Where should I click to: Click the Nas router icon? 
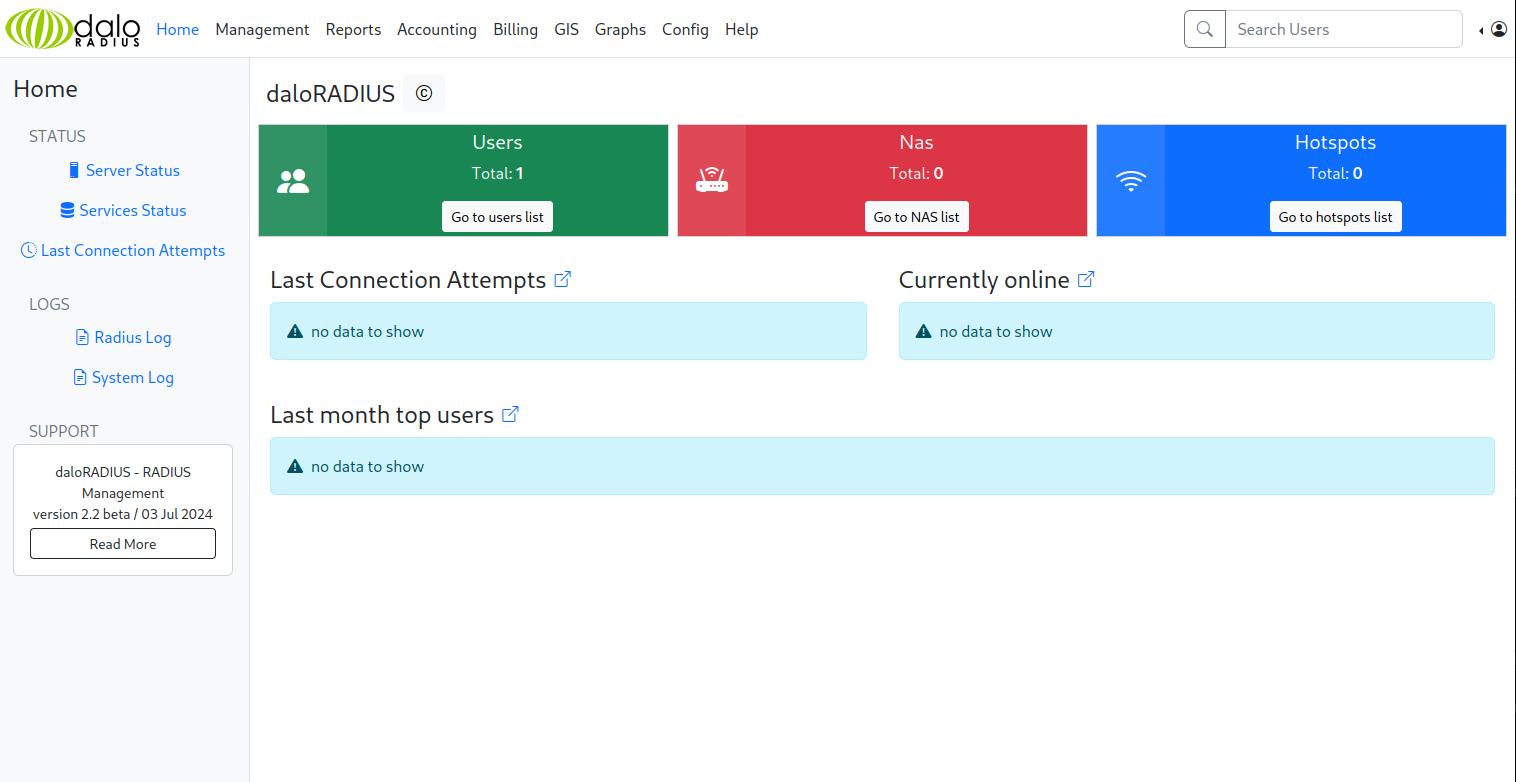712,181
